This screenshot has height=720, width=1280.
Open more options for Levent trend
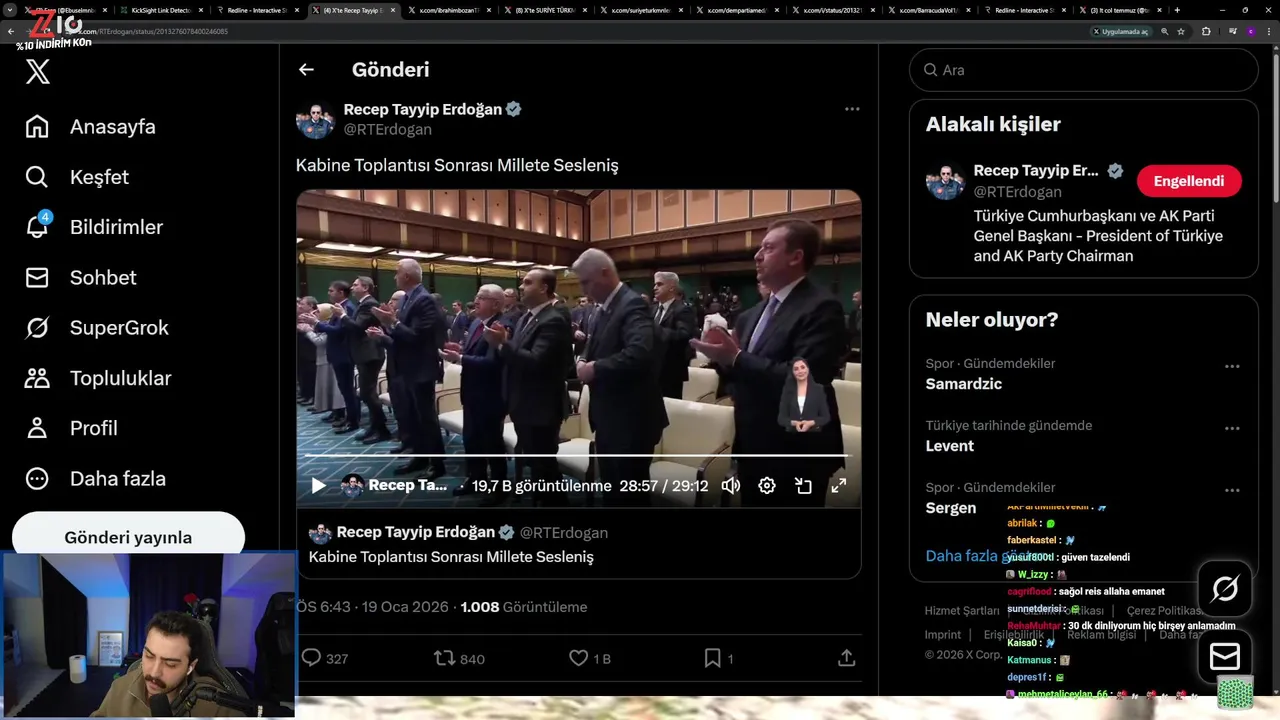[x=1232, y=429]
